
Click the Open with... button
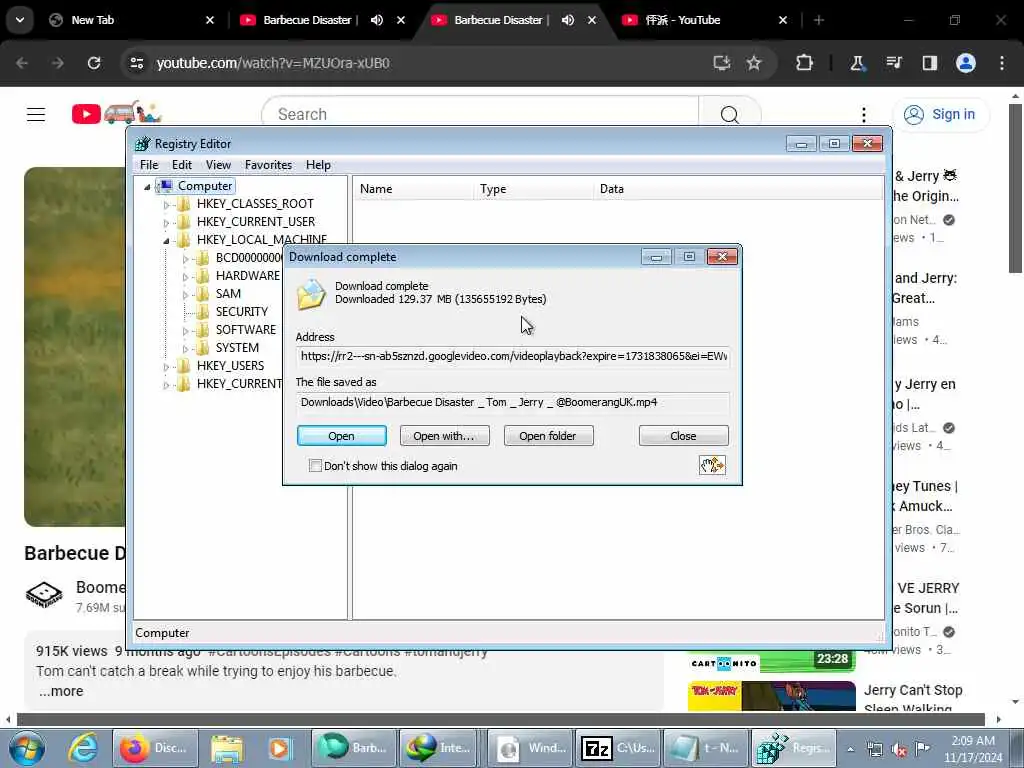coord(444,436)
